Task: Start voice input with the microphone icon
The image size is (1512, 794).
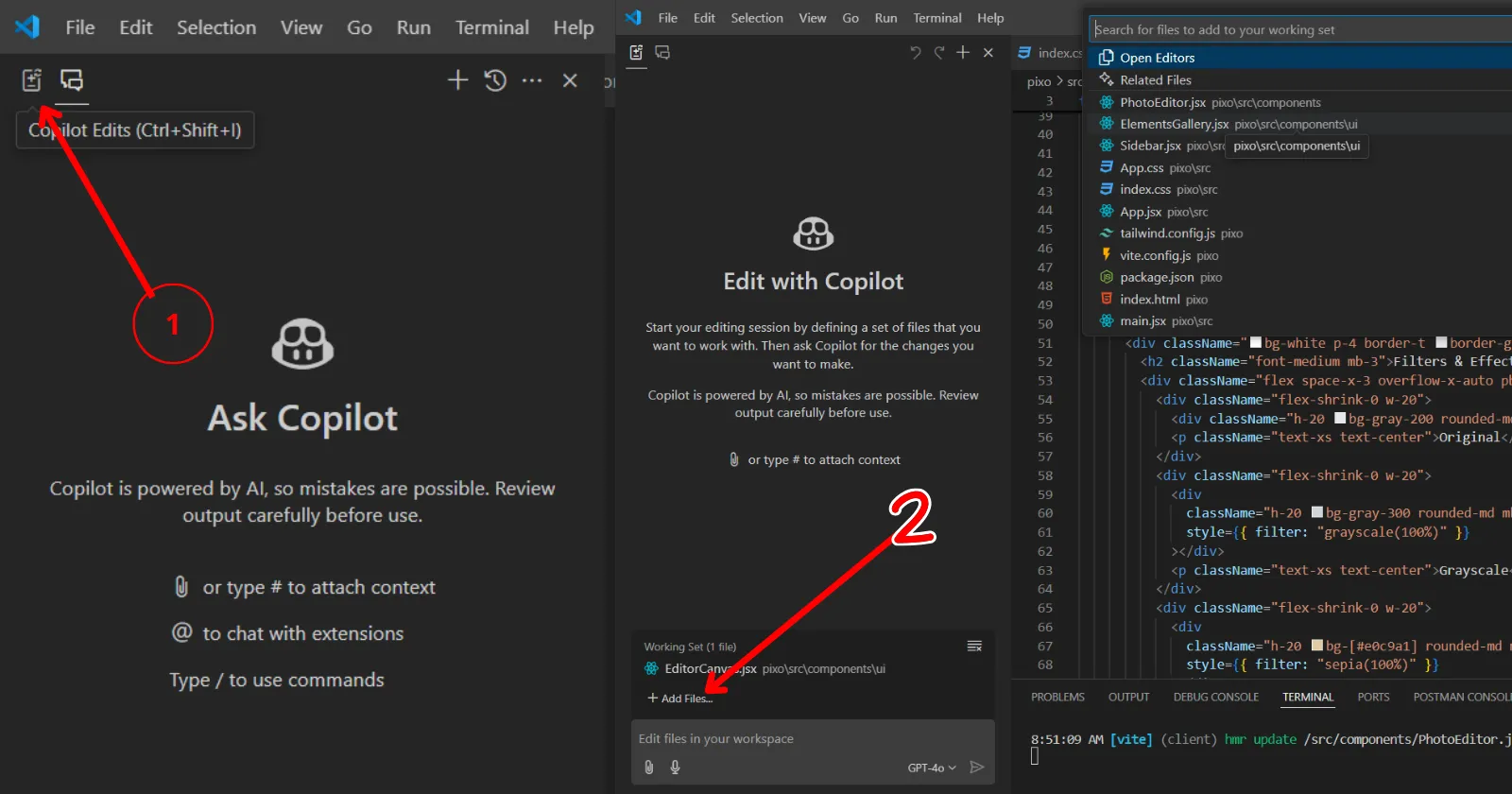Action: point(675,768)
